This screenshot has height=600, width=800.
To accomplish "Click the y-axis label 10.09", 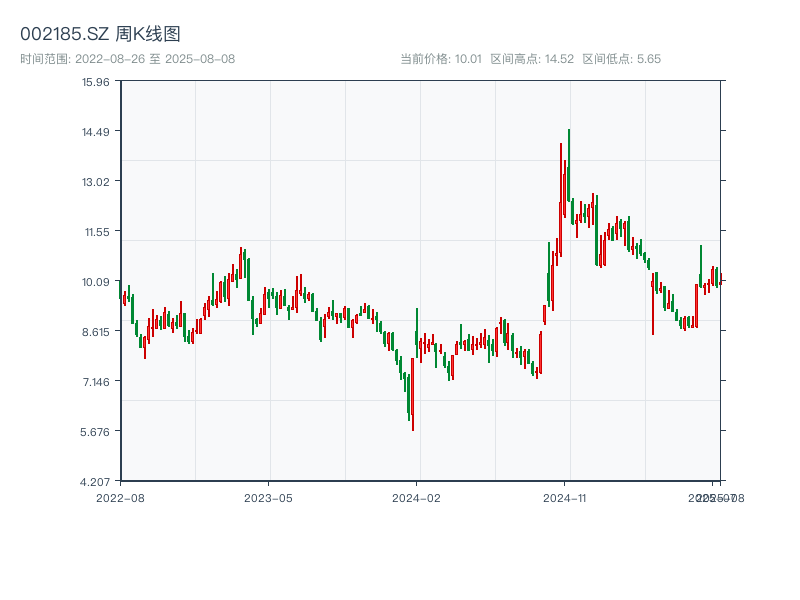I will pyautogui.click(x=95, y=282).
